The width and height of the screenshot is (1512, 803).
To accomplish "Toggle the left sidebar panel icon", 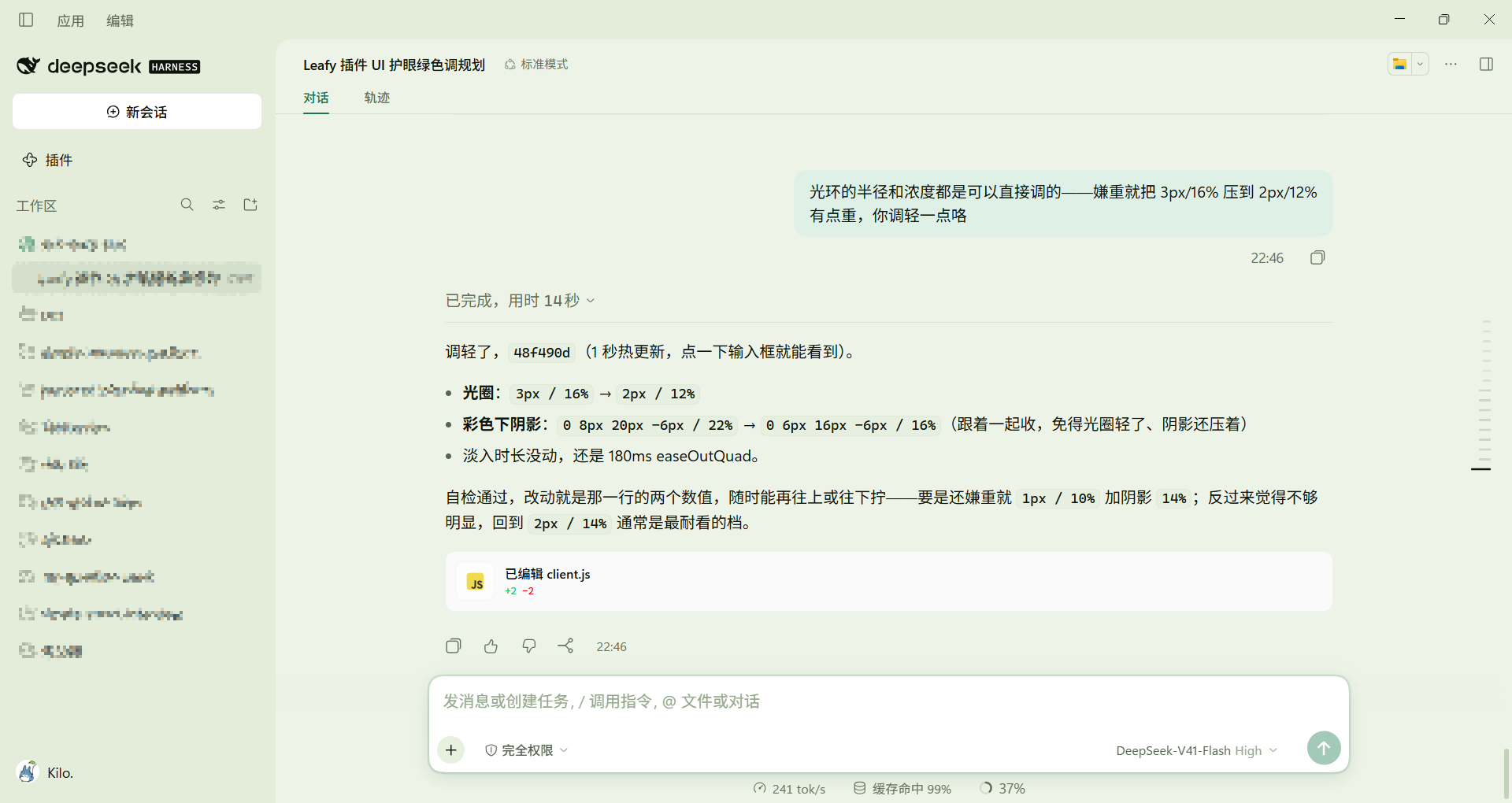I will click(x=26, y=20).
